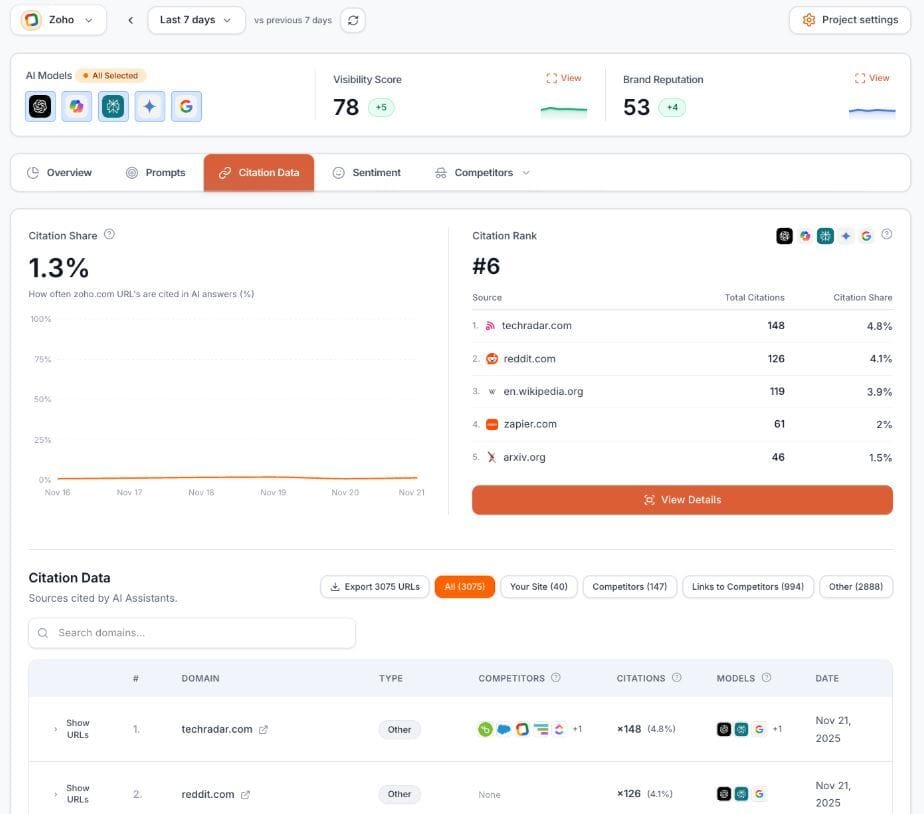Switch to the Prompts tab
Viewport: 924px width, 814px height.
click(x=156, y=173)
